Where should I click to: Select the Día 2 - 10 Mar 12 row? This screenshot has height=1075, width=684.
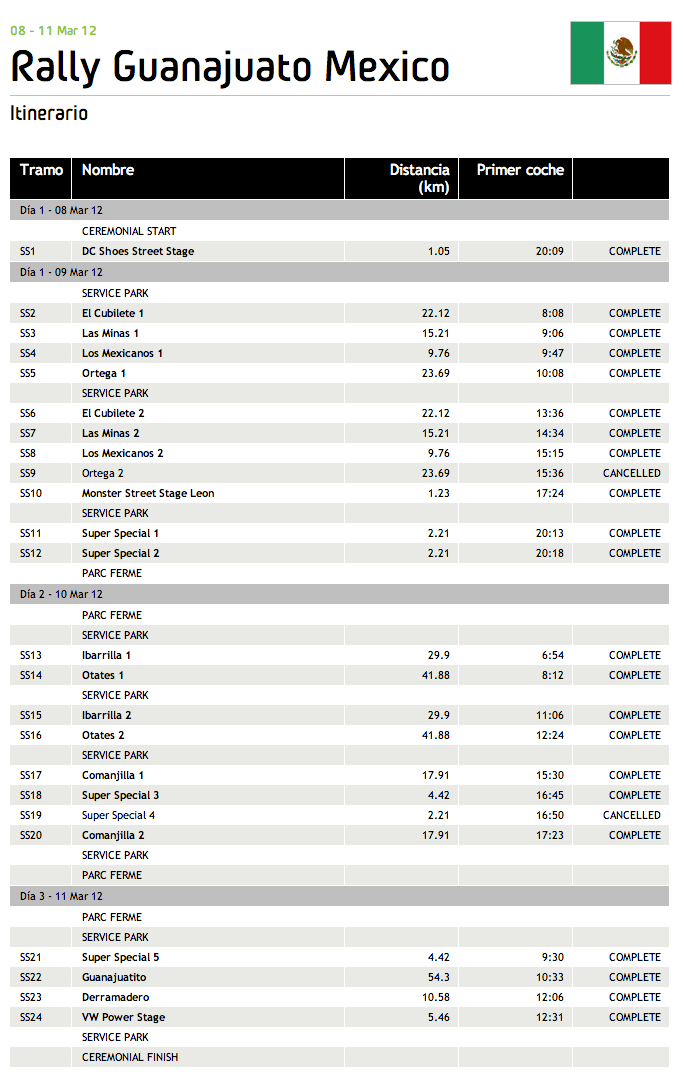point(62,594)
